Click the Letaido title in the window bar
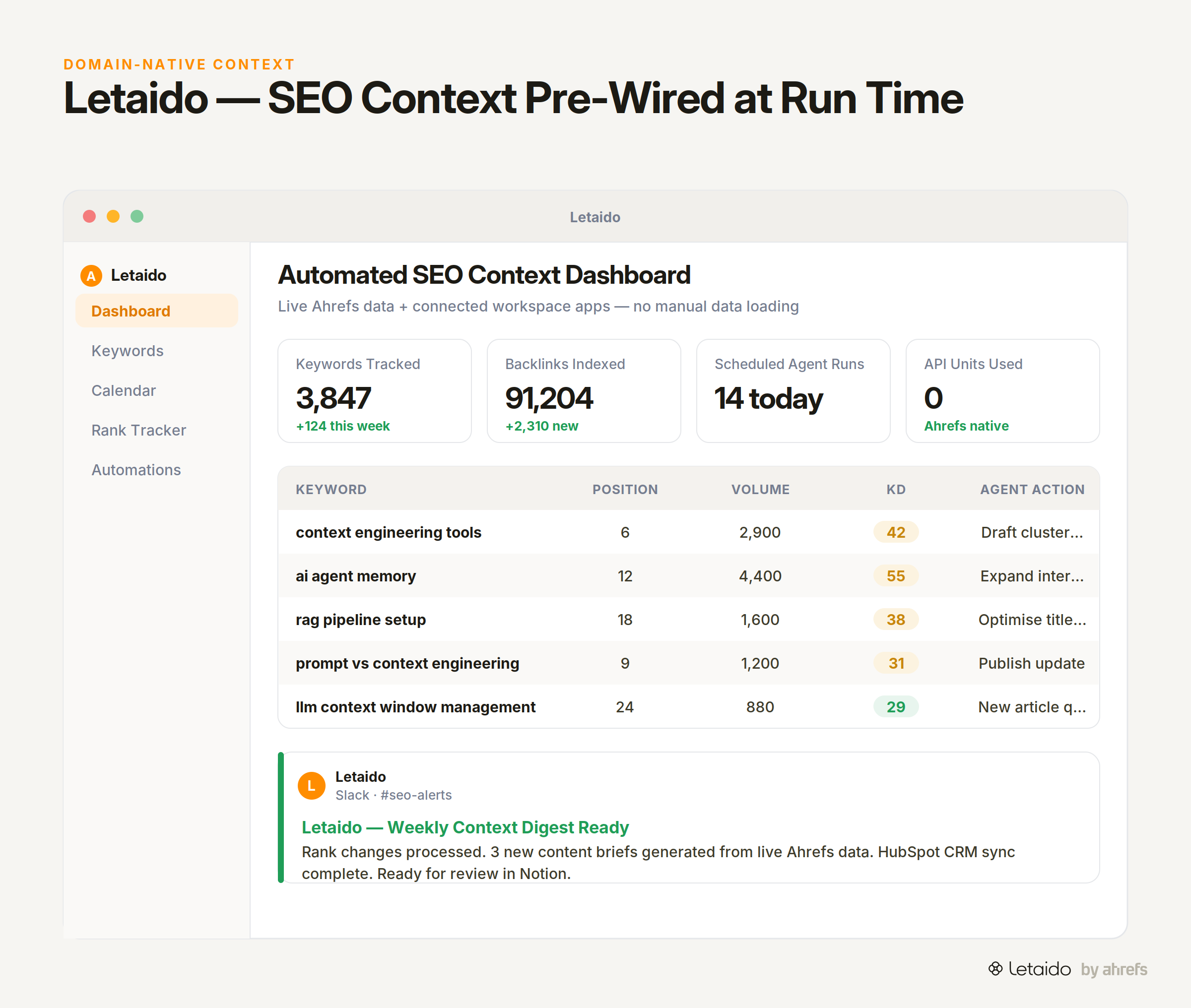This screenshot has height=1008, width=1191. coord(595,217)
